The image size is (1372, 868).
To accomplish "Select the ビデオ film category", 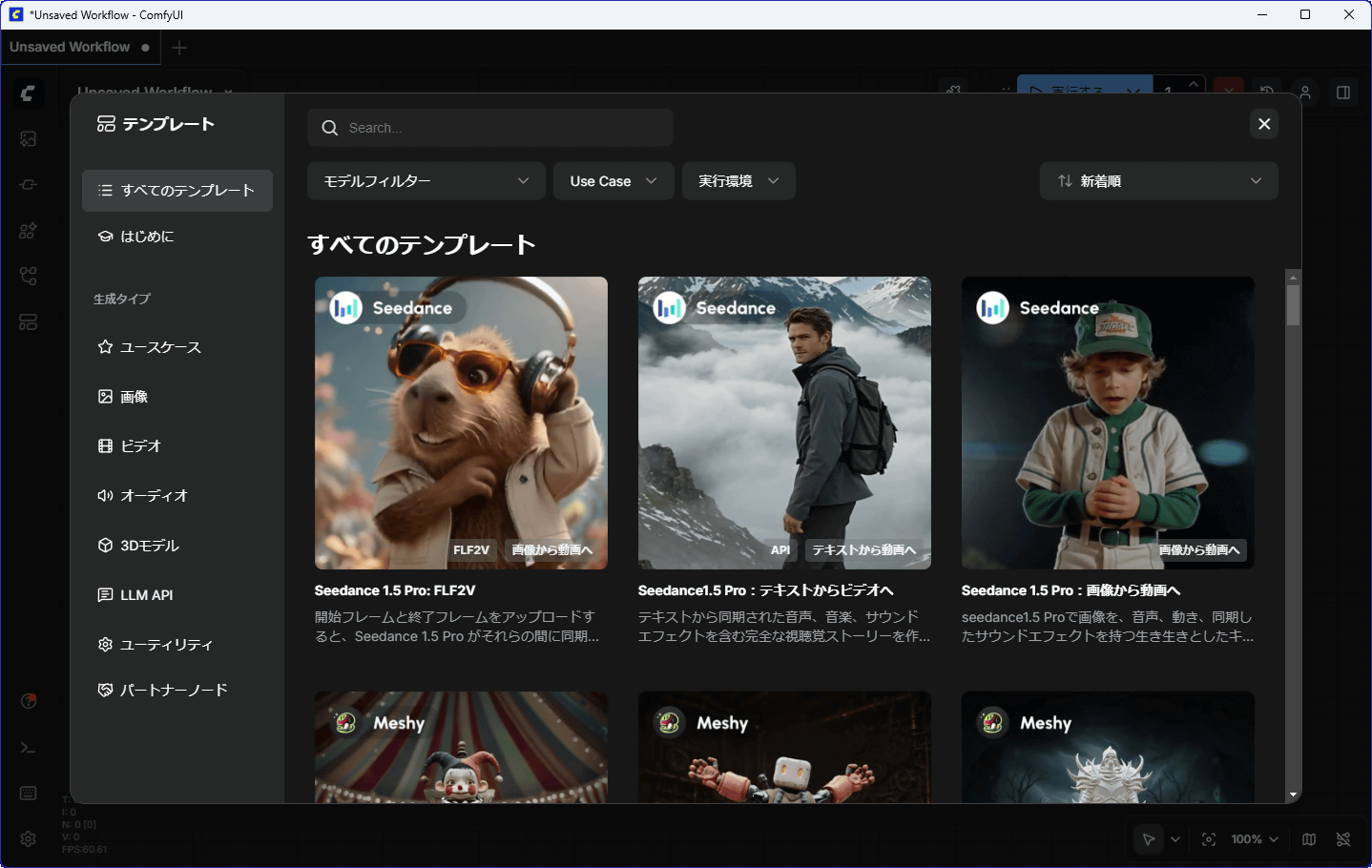I will [x=140, y=446].
